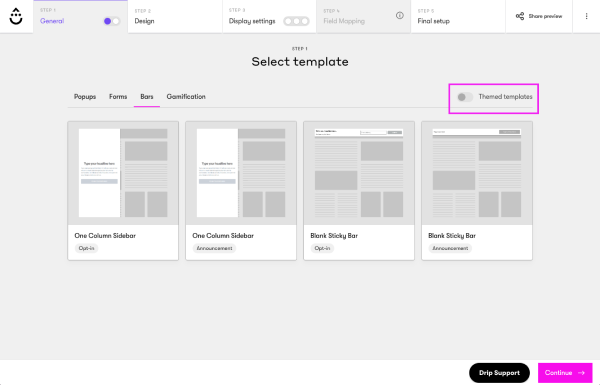Choose Blank Sticky Bar Announcement template

pos(477,191)
